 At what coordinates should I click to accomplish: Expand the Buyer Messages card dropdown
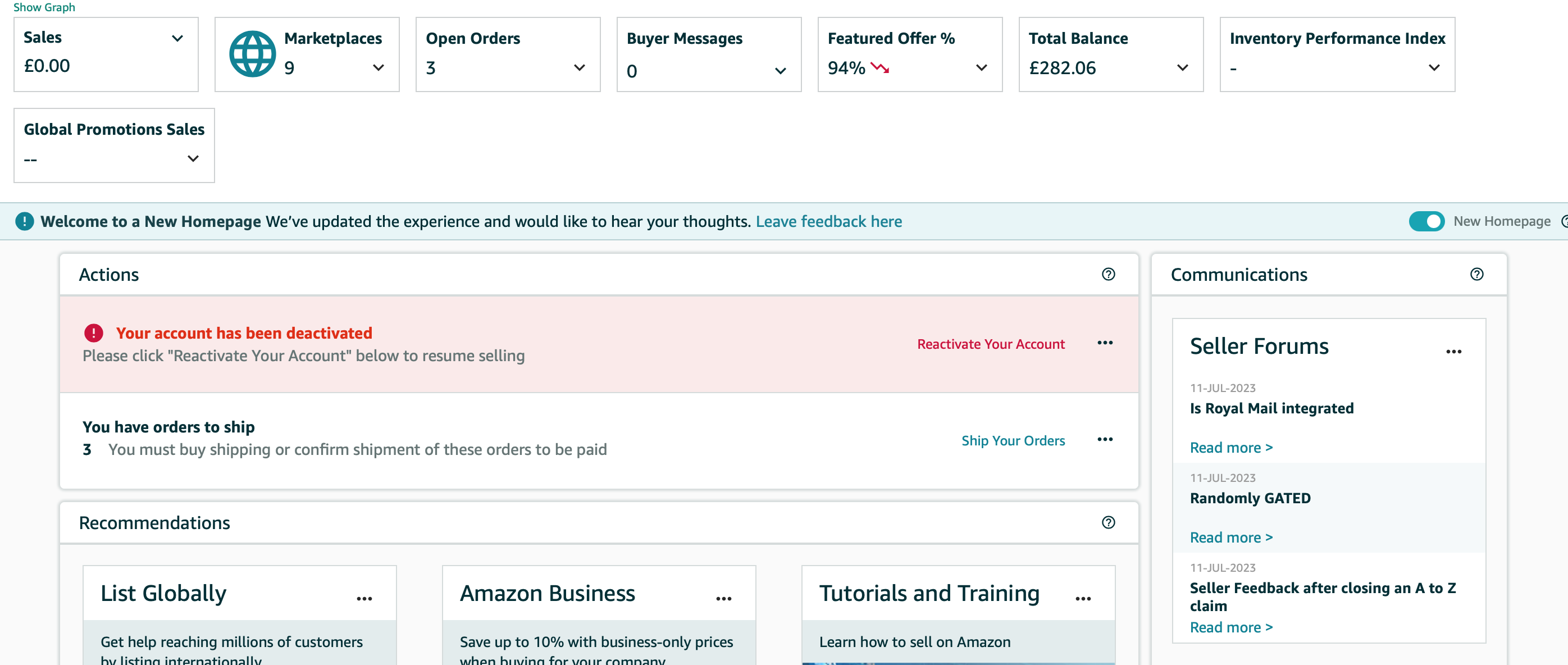(x=780, y=71)
